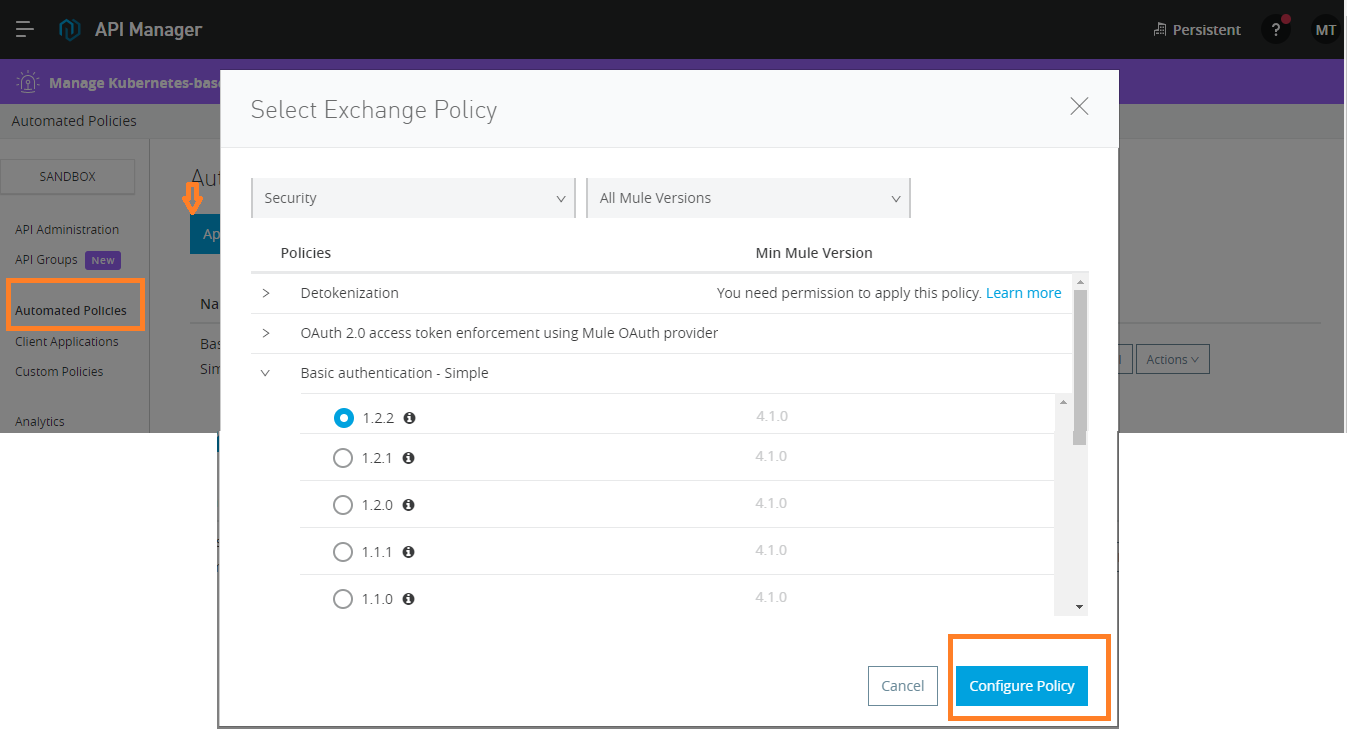This screenshot has width=1347, height=735.
Task: Click the API Manager logo icon
Action: 69,29
